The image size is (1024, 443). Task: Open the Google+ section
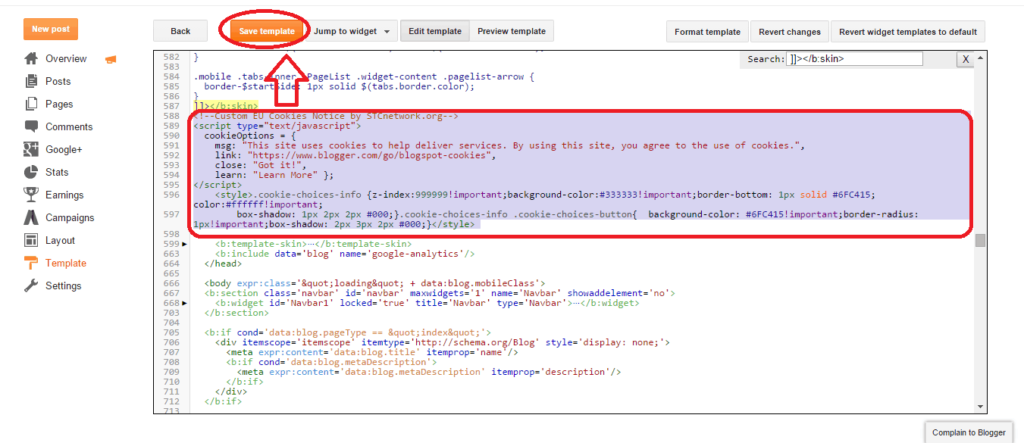click(64, 150)
